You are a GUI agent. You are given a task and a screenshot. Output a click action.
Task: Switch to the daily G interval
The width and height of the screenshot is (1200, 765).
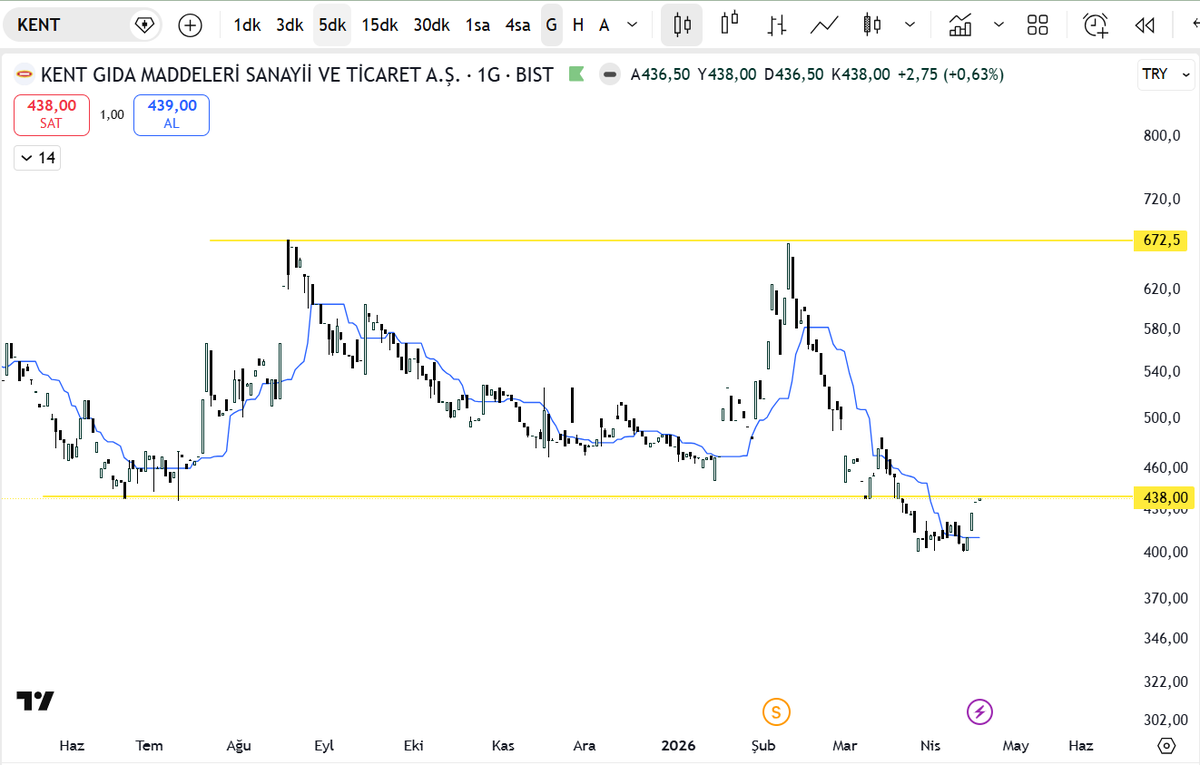(552, 25)
